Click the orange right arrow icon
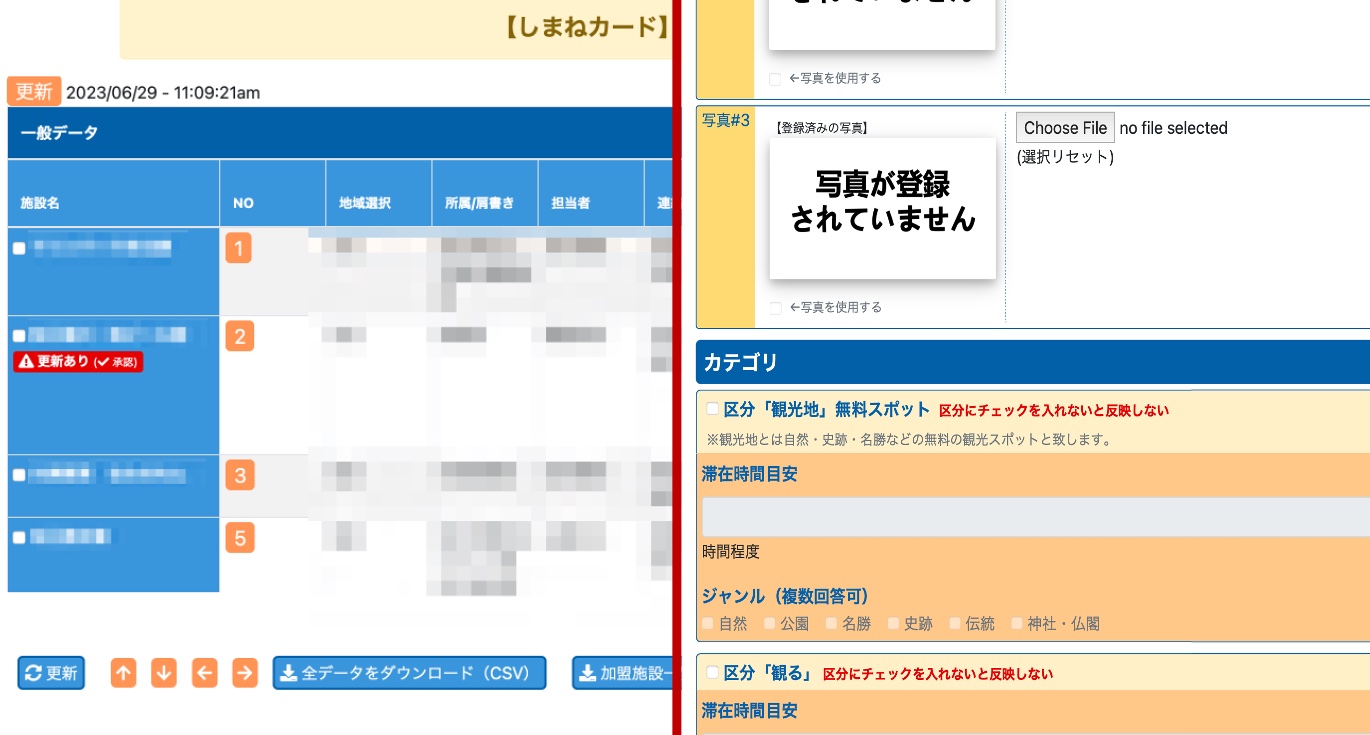This screenshot has height=735, width=1370. (245, 673)
